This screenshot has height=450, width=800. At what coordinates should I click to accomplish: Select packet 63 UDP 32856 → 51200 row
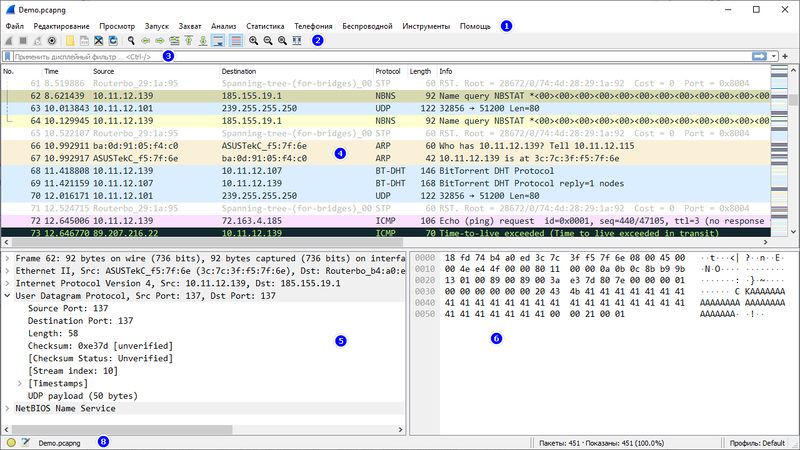click(x=385, y=108)
